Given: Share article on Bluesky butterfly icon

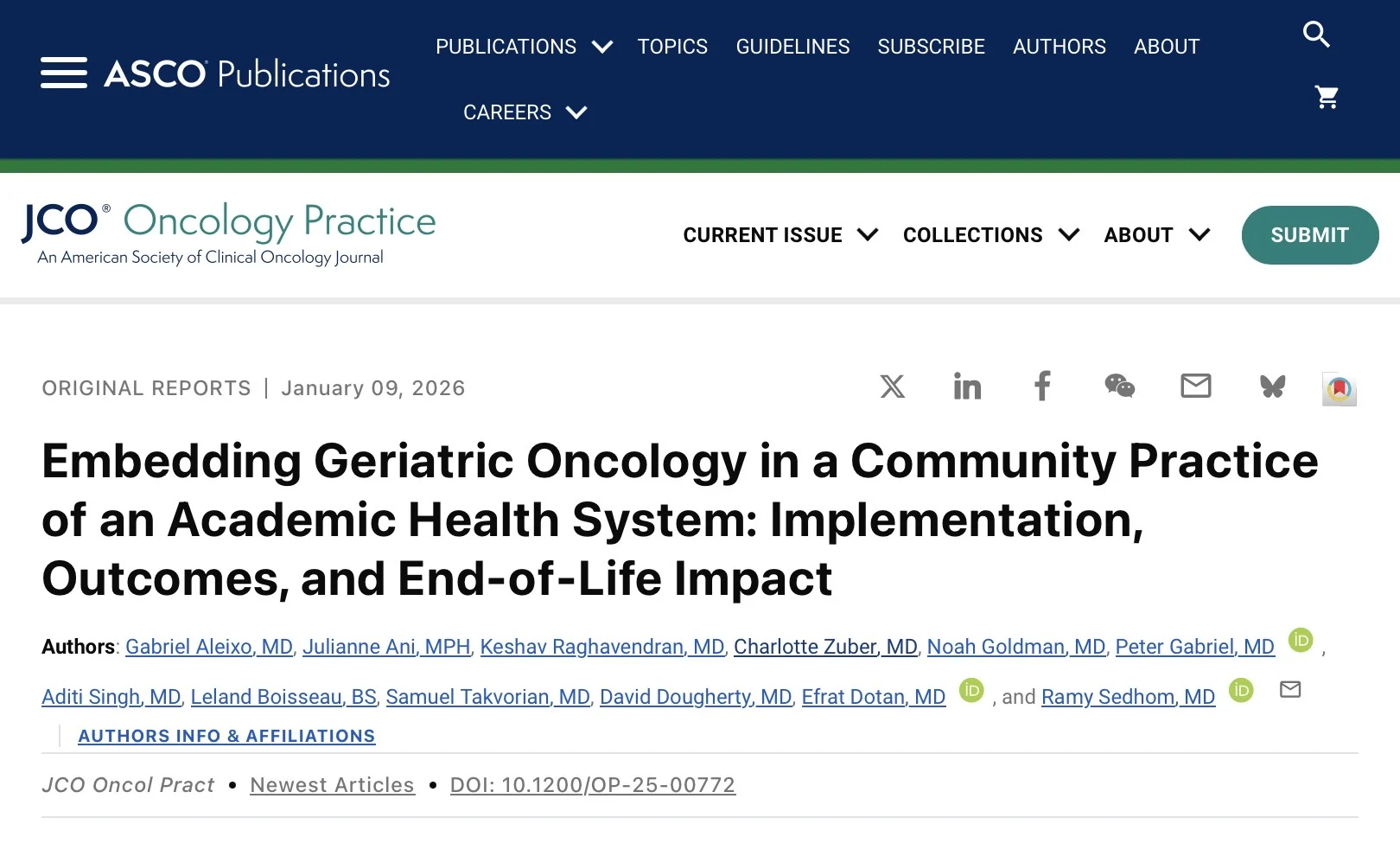Looking at the screenshot, I should click(1272, 386).
